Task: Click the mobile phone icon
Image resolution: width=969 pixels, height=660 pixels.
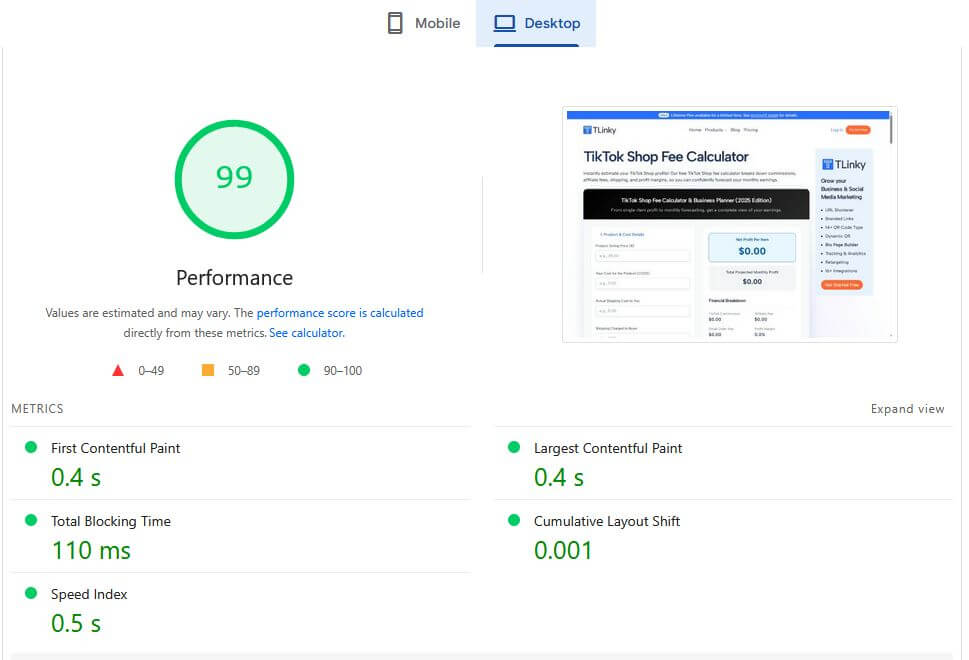Action: coord(396,22)
